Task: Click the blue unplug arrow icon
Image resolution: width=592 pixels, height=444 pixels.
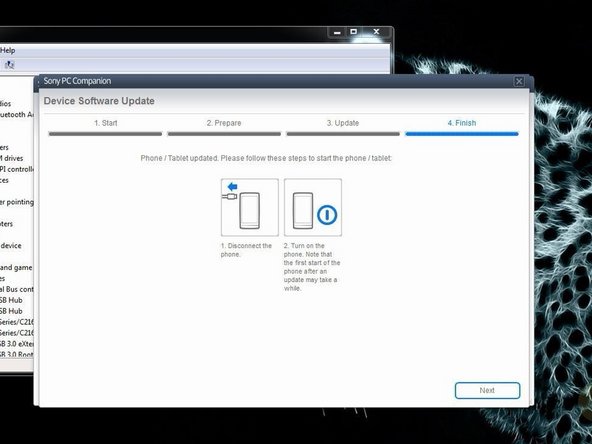Action: click(233, 186)
